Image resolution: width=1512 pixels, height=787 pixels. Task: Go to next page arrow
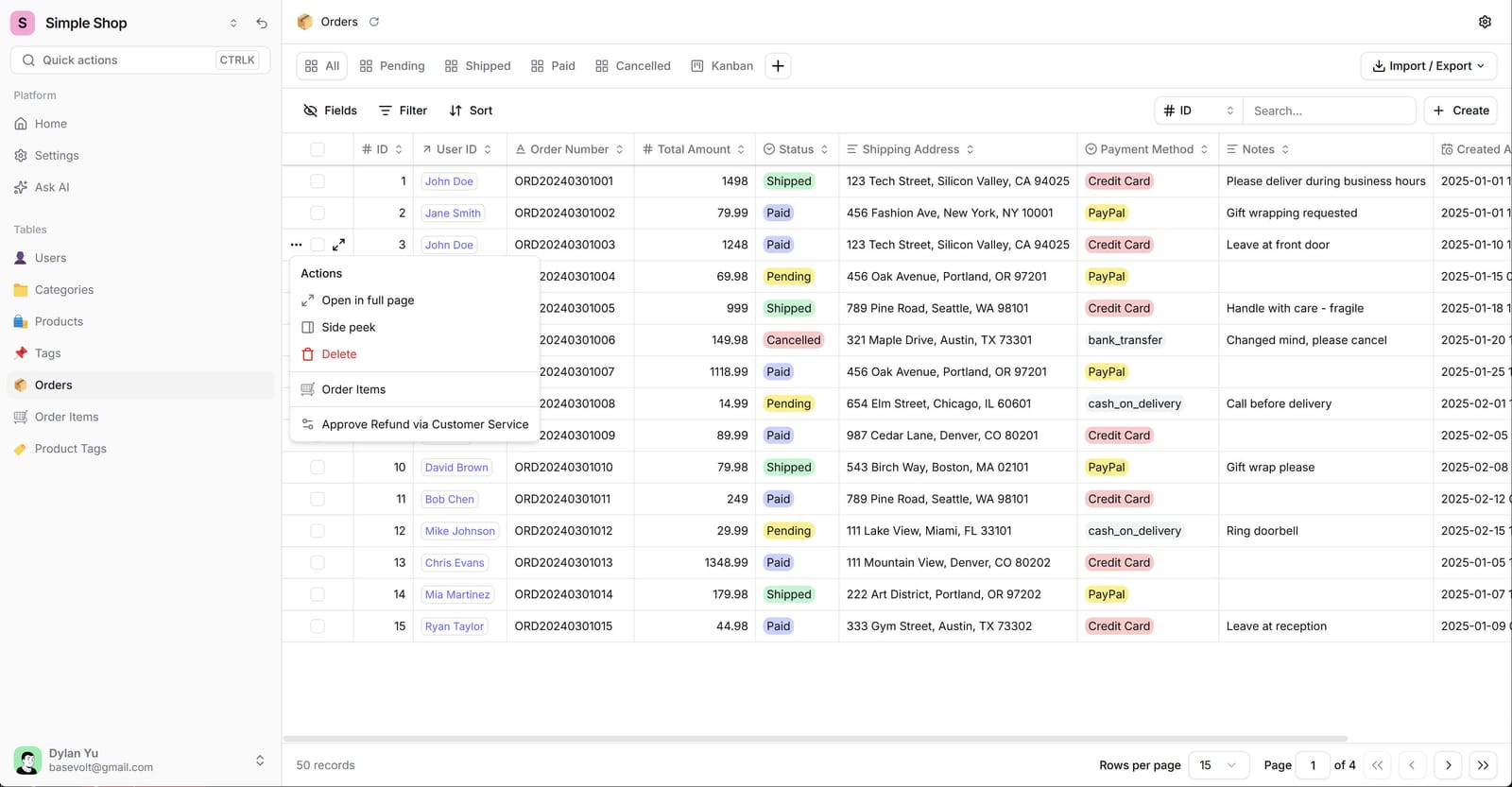[1448, 765]
